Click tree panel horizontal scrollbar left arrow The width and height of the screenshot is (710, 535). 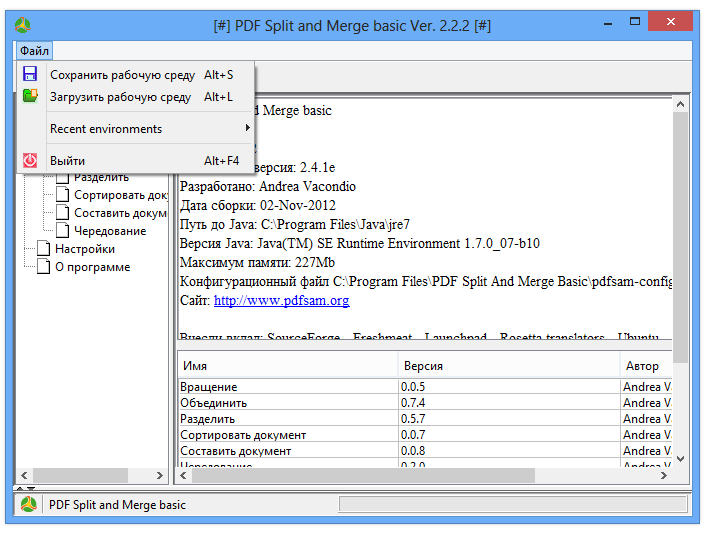pos(24,475)
